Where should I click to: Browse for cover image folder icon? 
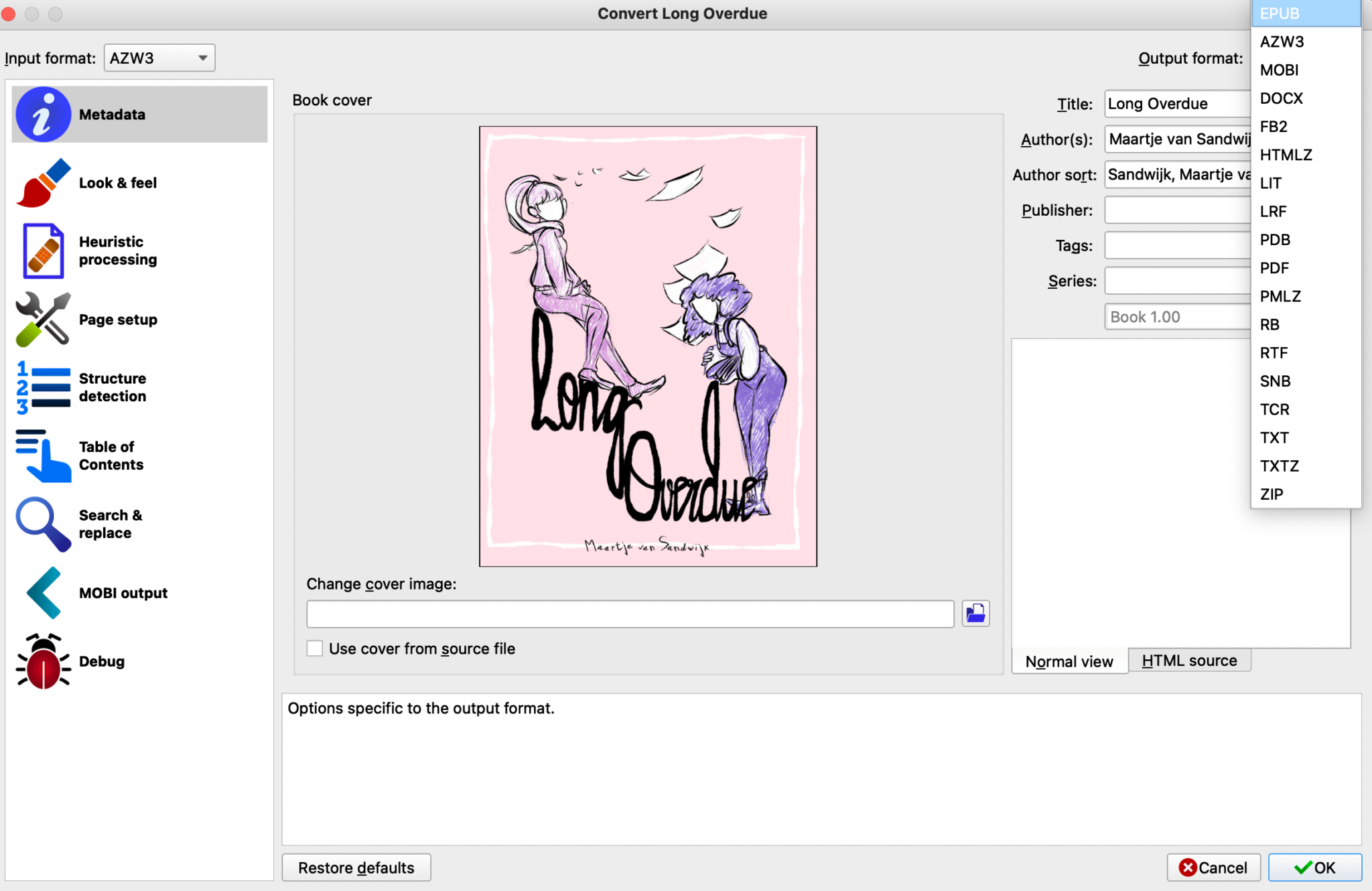tap(975, 614)
